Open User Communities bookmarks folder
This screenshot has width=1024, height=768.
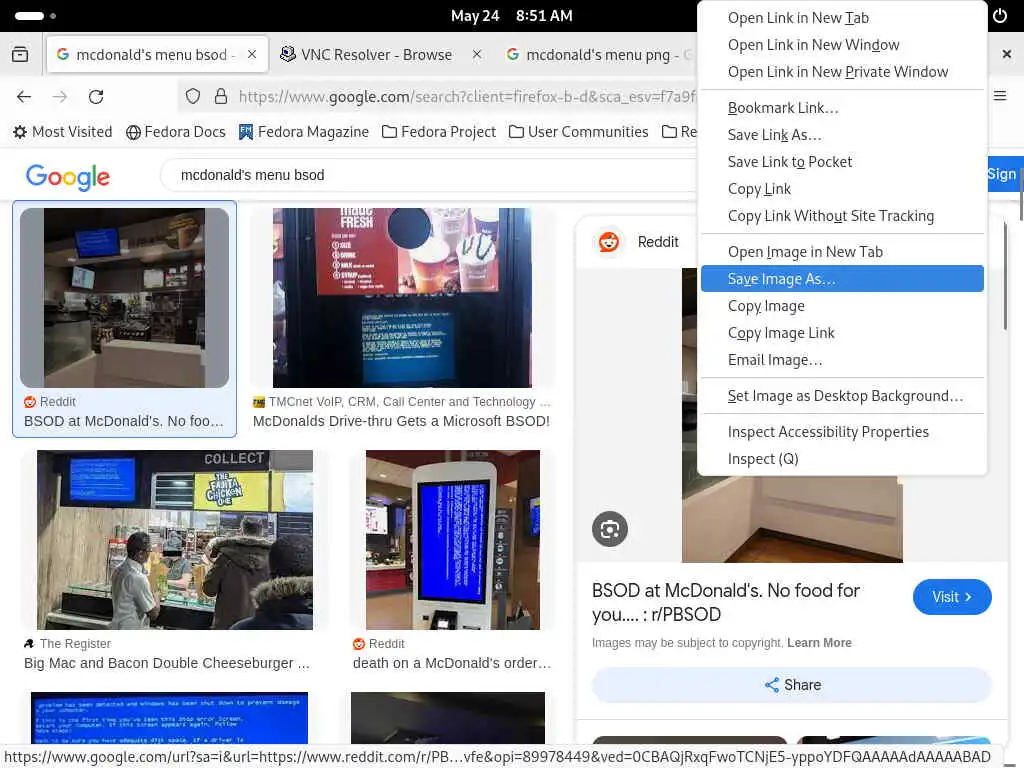[578, 132]
